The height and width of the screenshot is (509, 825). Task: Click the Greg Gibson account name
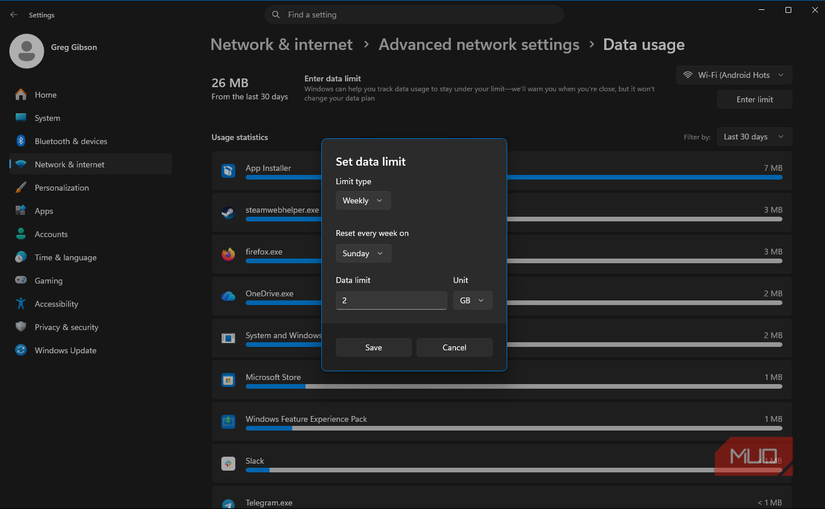point(74,47)
